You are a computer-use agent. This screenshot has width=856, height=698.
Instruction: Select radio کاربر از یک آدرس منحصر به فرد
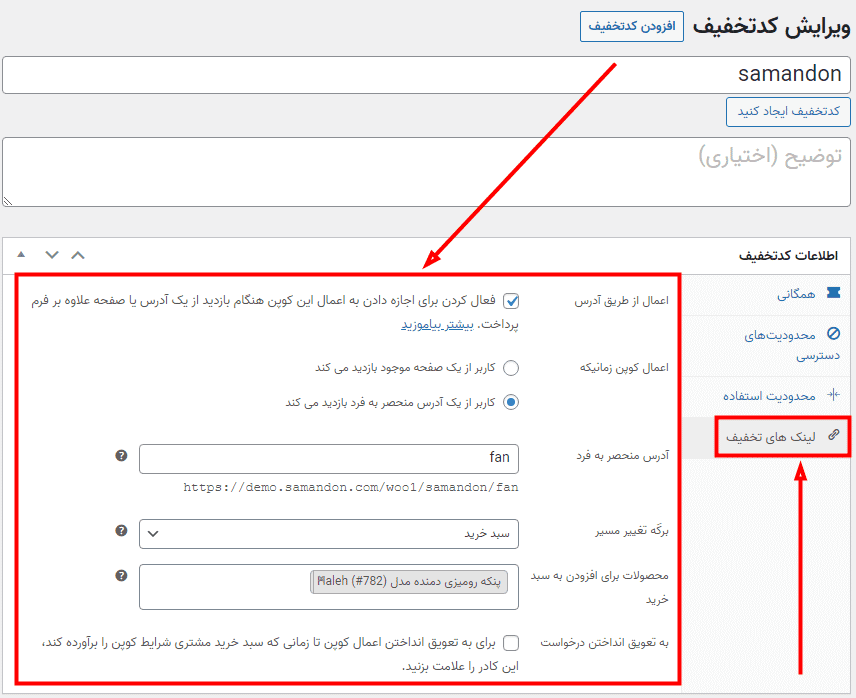click(x=511, y=402)
